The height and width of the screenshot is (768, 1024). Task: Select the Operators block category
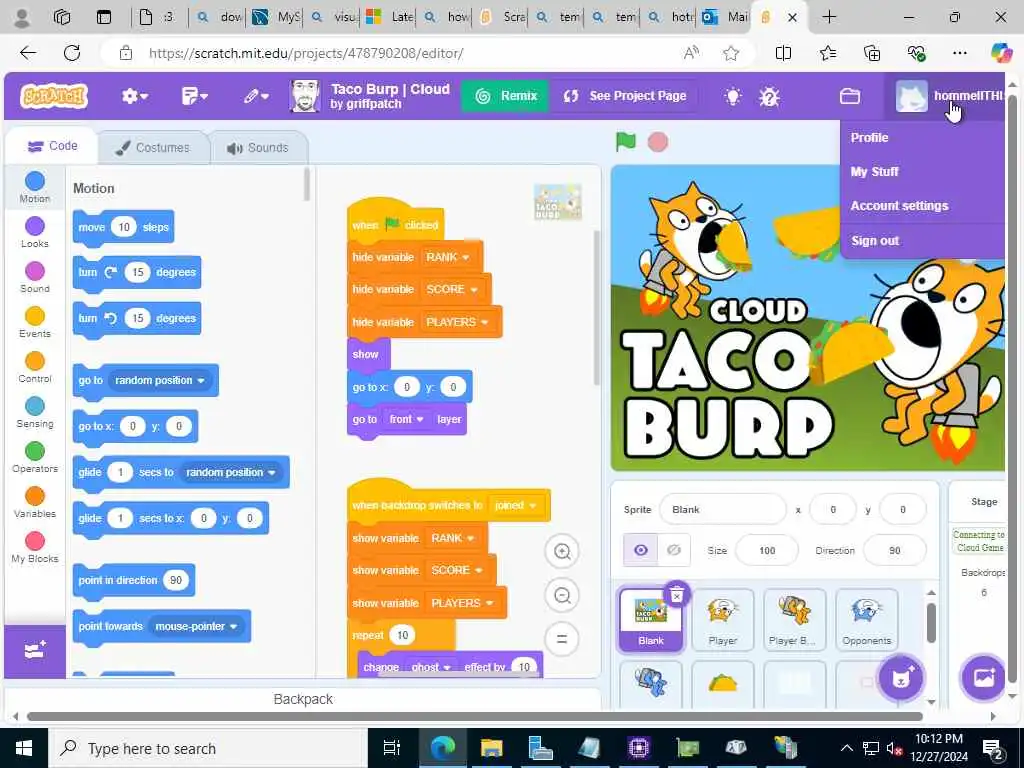[x=35, y=458]
